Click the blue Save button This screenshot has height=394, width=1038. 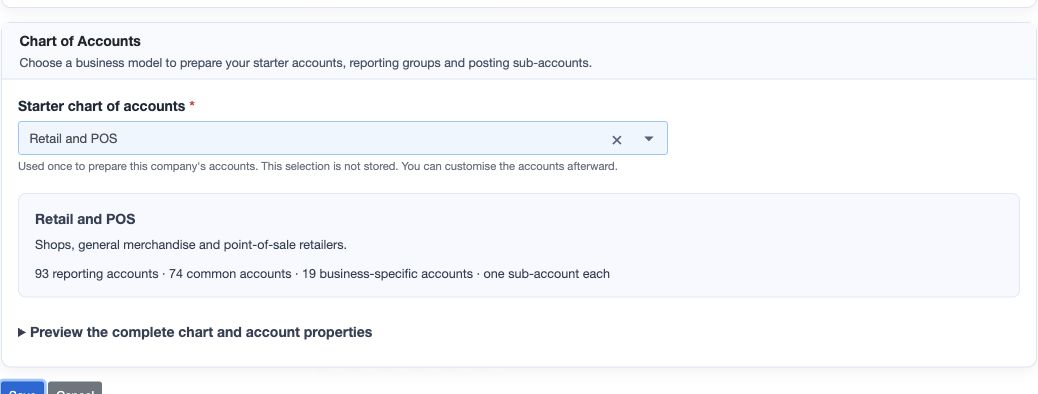coord(22,388)
